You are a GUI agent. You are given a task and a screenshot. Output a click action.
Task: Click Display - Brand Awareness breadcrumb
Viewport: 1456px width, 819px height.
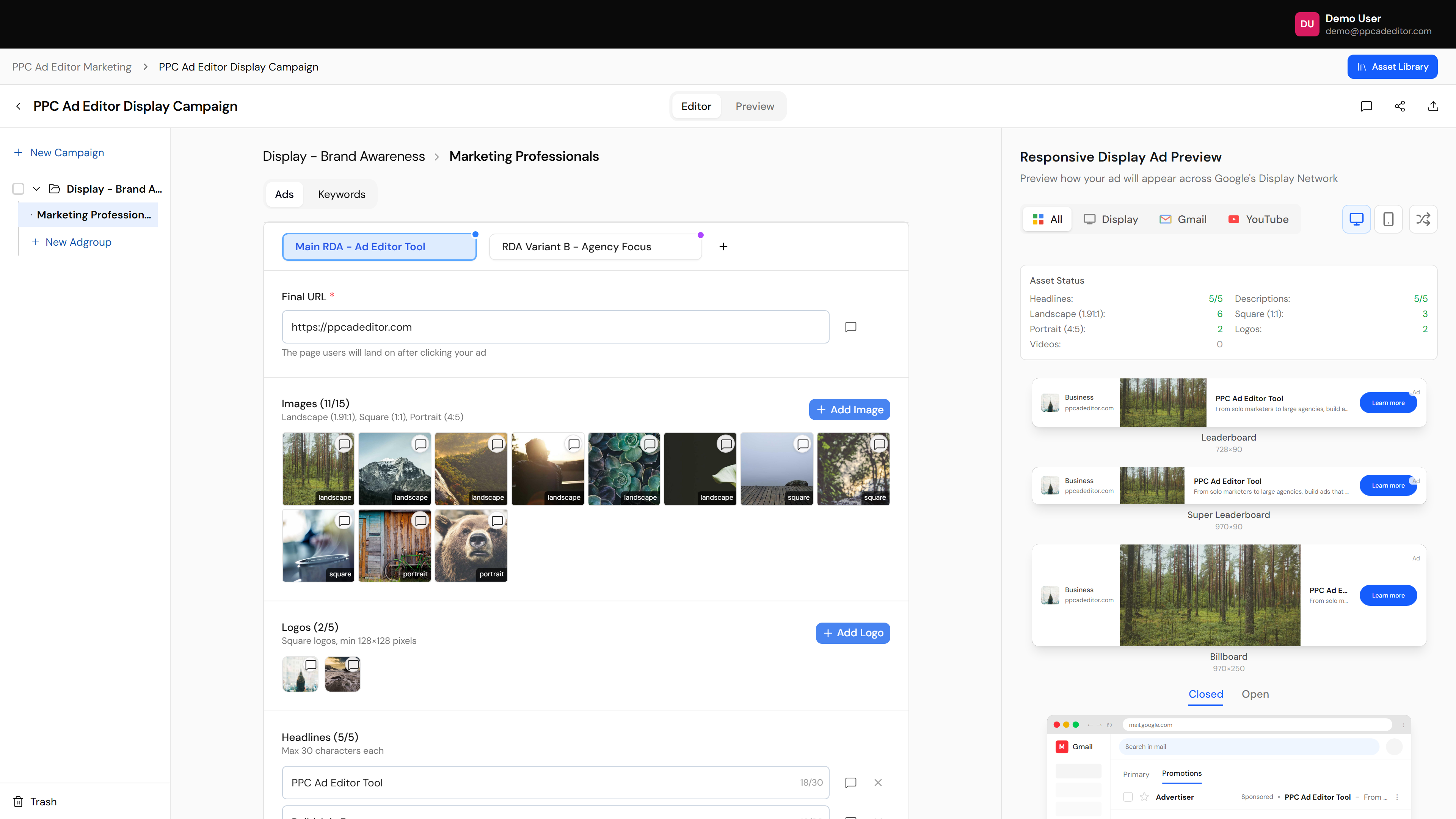(344, 157)
